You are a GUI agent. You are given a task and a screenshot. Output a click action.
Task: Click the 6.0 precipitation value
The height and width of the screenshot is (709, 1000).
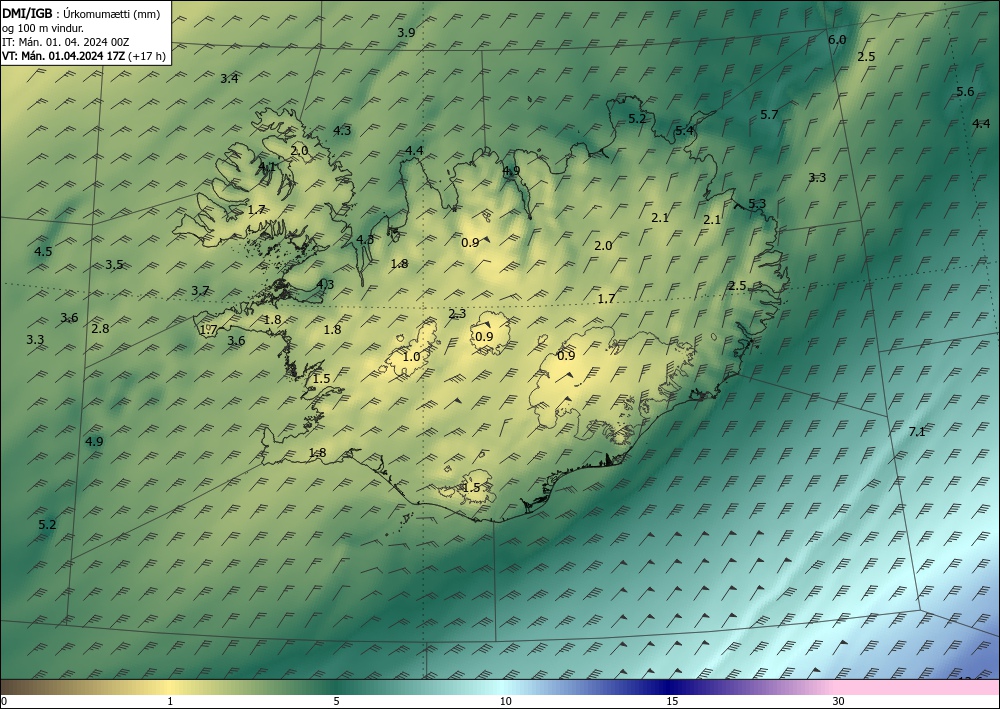pos(837,40)
